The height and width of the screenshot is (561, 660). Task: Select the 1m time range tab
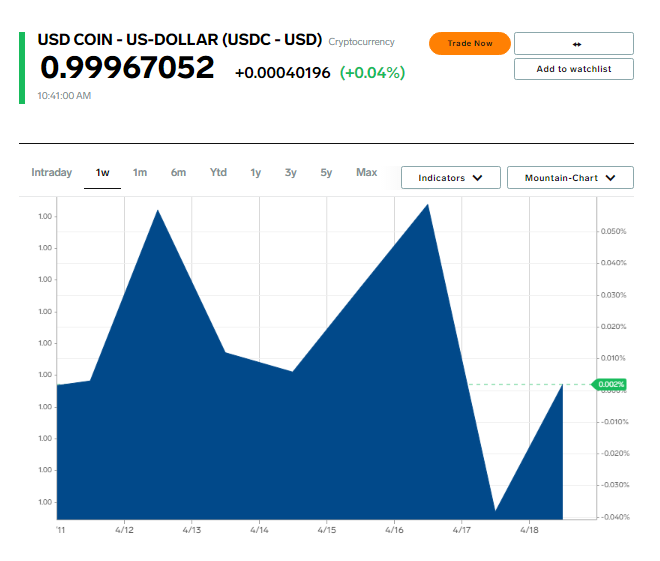pyautogui.click(x=140, y=173)
